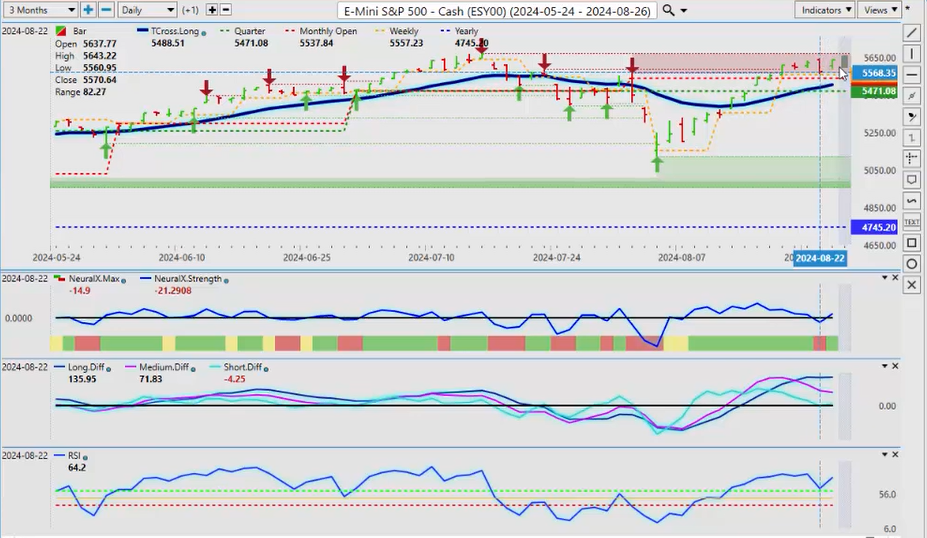The width and height of the screenshot is (927, 538).
Task: Select the horizontal line drawing tool
Action: tap(911, 75)
